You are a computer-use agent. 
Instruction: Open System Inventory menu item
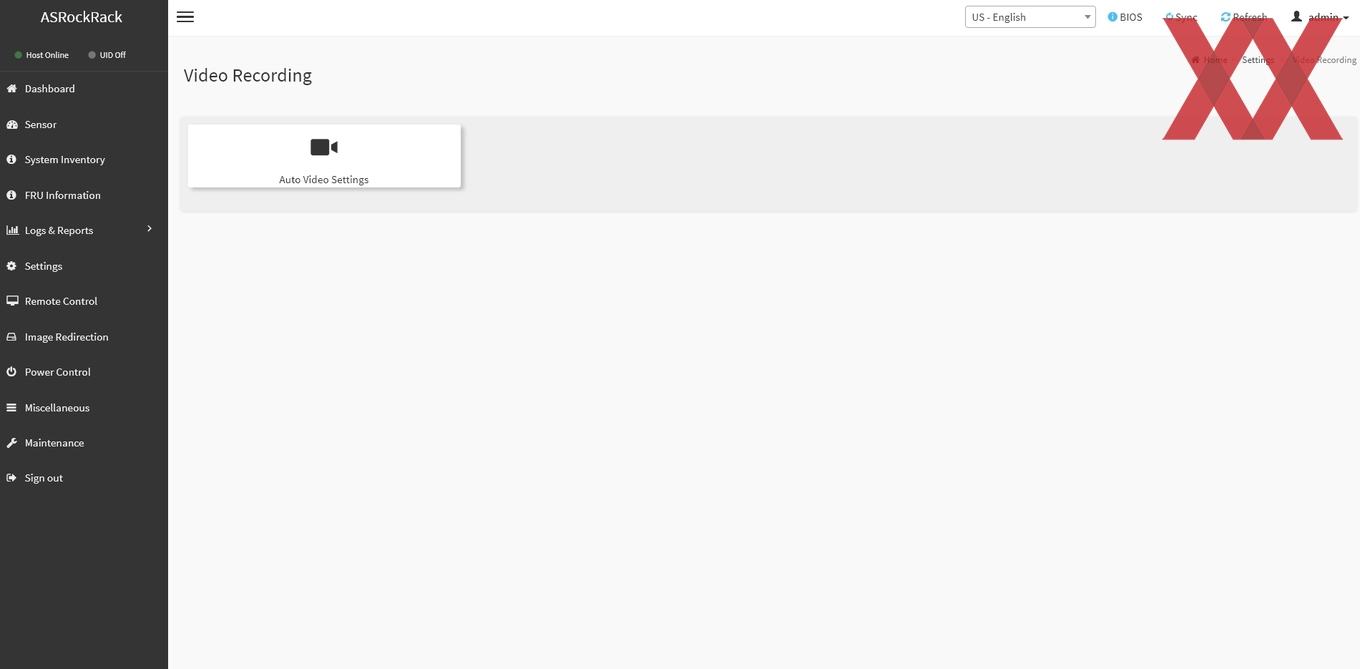(x=64, y=160)
